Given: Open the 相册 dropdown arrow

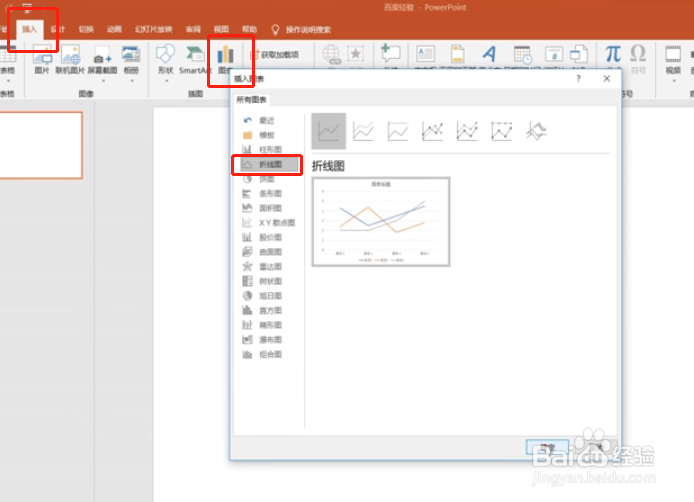Looking at the screenshot, I should coord(131,81).
